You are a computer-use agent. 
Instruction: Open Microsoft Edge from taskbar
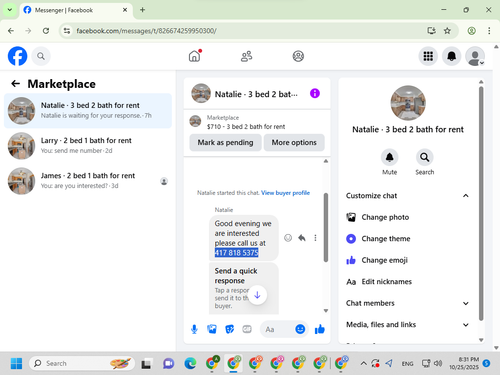(x=190, y=363)
